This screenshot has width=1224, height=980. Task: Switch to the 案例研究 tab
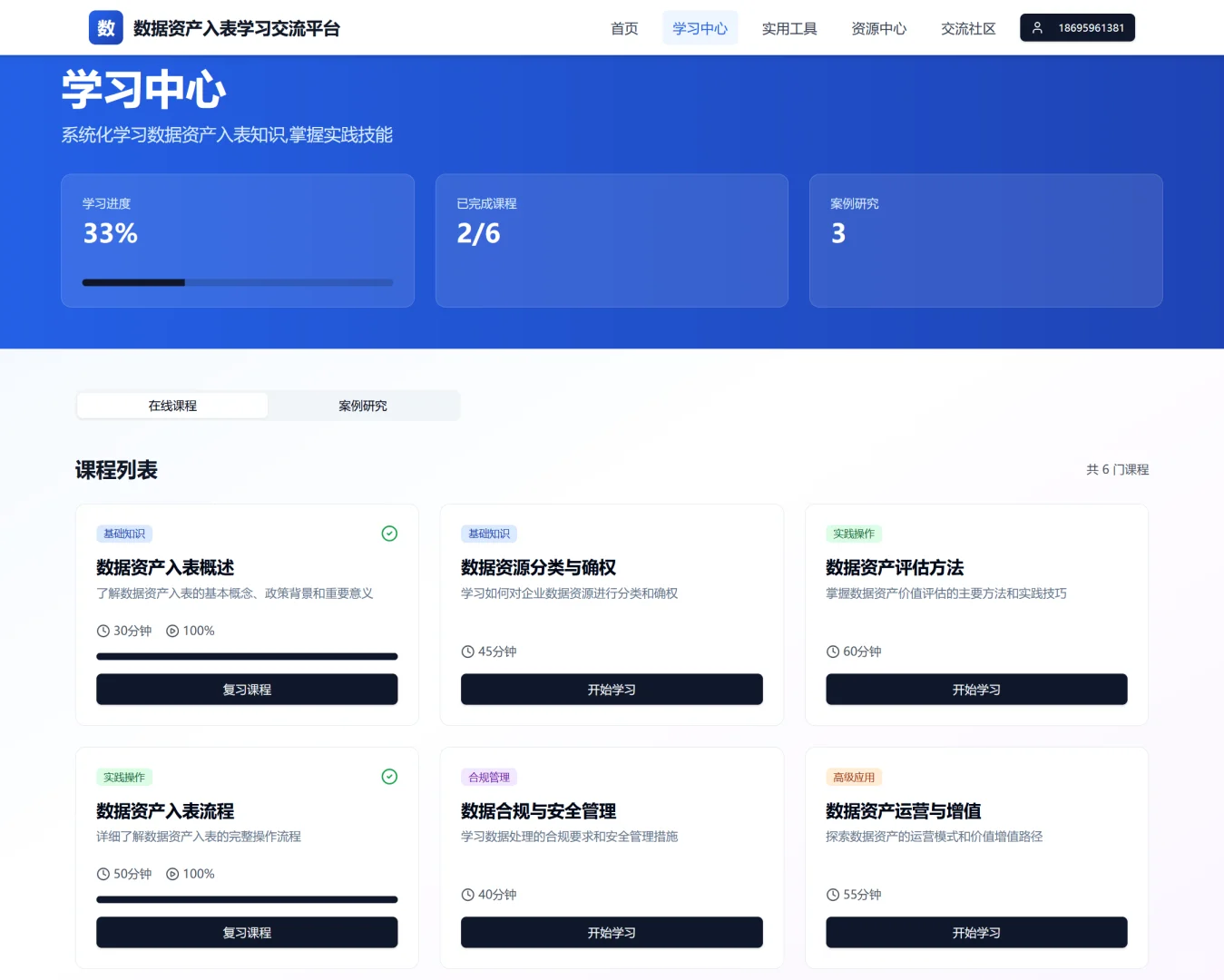pyautogui.click(x=363, y=406)
